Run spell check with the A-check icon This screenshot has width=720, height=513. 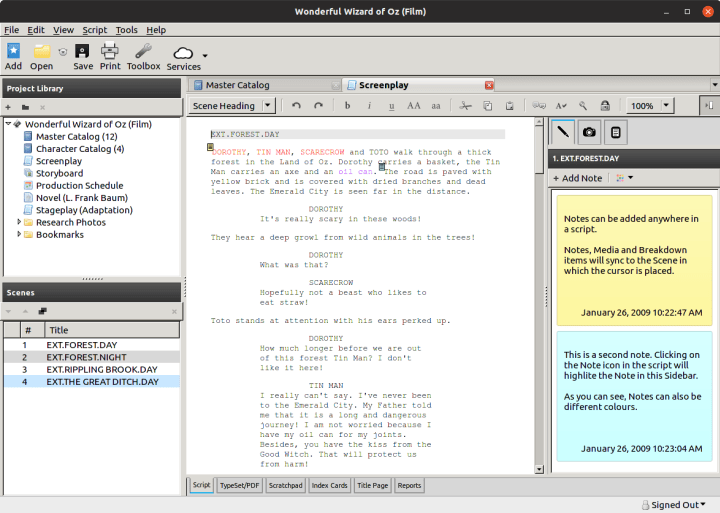pos(561,106)
